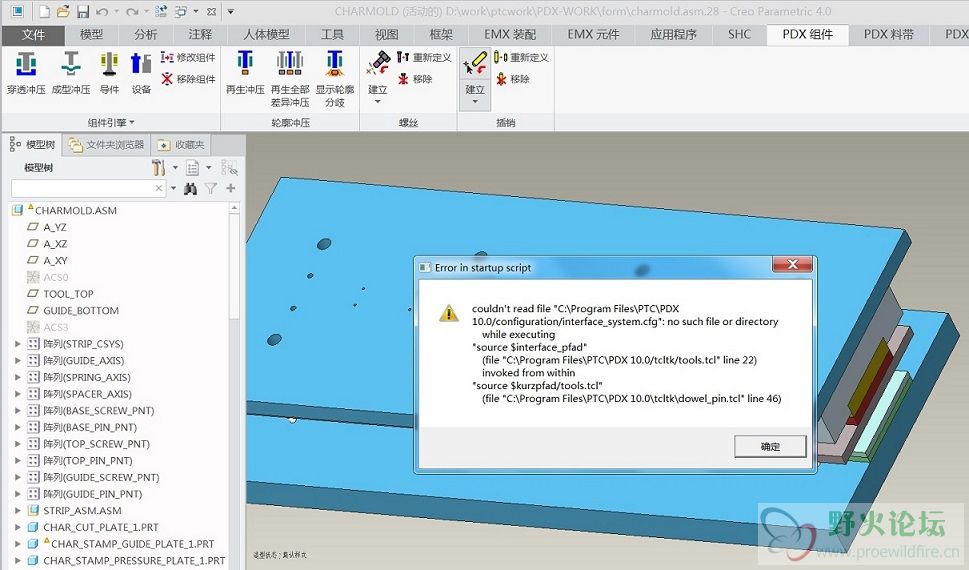The image size is (969, 570).
Task: Click 确定 OK in the error dialog
Action: point(770,446)
